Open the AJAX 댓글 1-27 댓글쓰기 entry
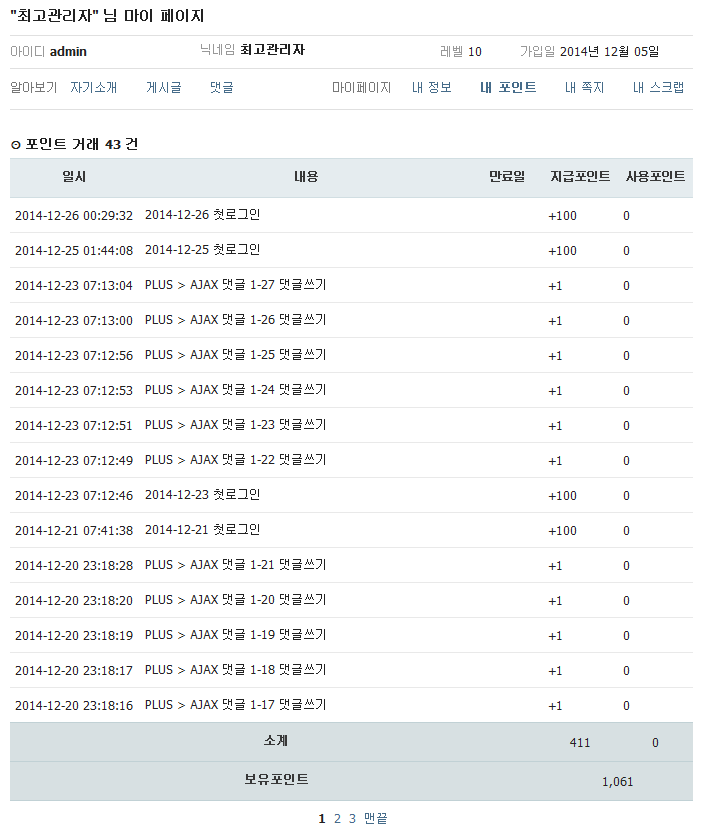Screen dimensions: 711x835 tap(235, 285)
